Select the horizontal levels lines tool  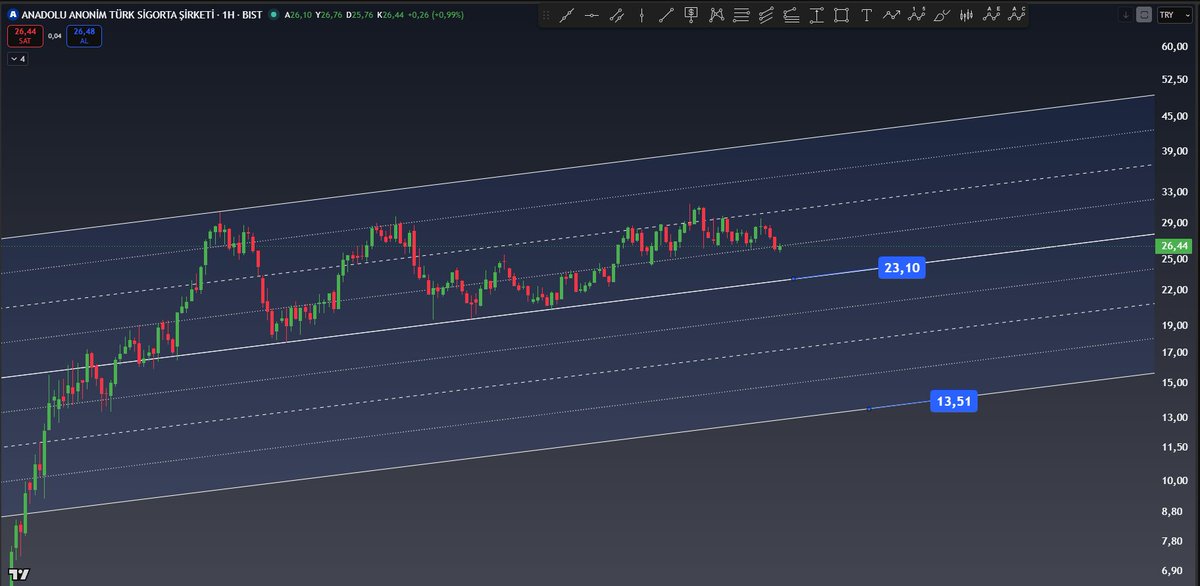[741, 15]
